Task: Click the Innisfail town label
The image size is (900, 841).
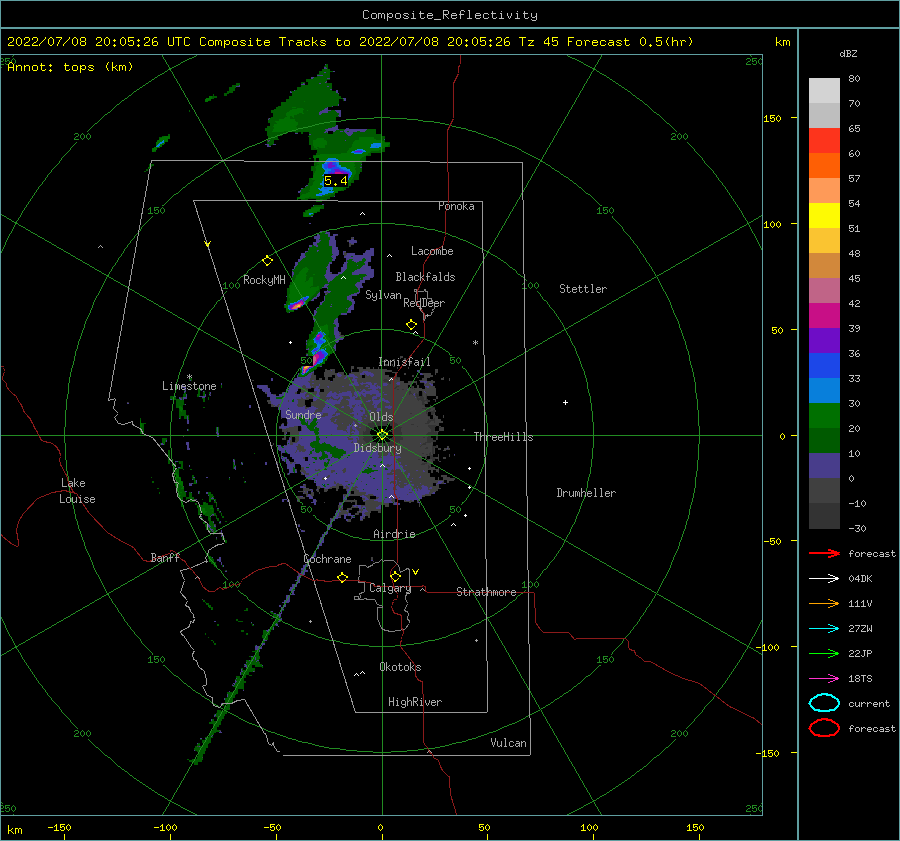Action: point(404,362)
